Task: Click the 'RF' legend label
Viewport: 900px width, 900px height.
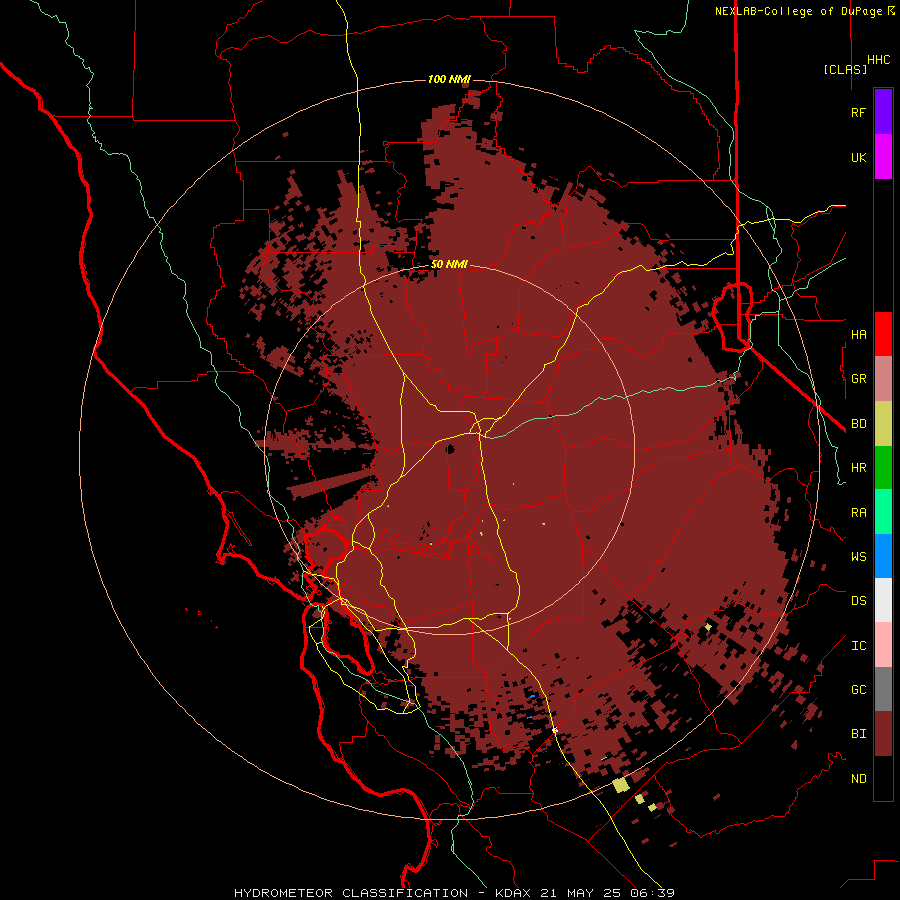Action: (858, 112)
